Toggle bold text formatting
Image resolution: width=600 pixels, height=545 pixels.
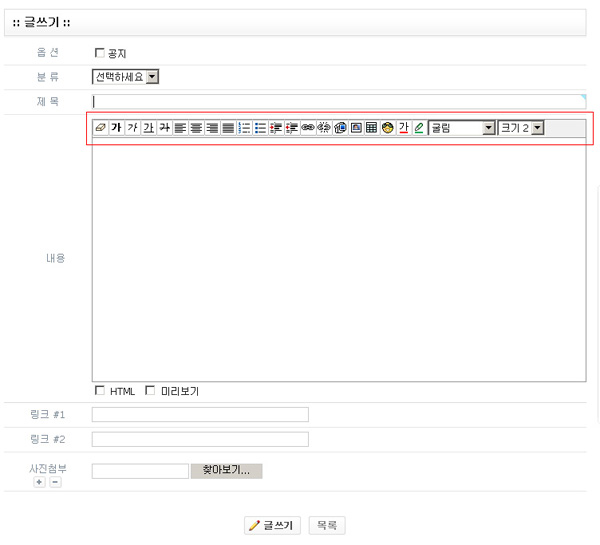tap(116, 127)
